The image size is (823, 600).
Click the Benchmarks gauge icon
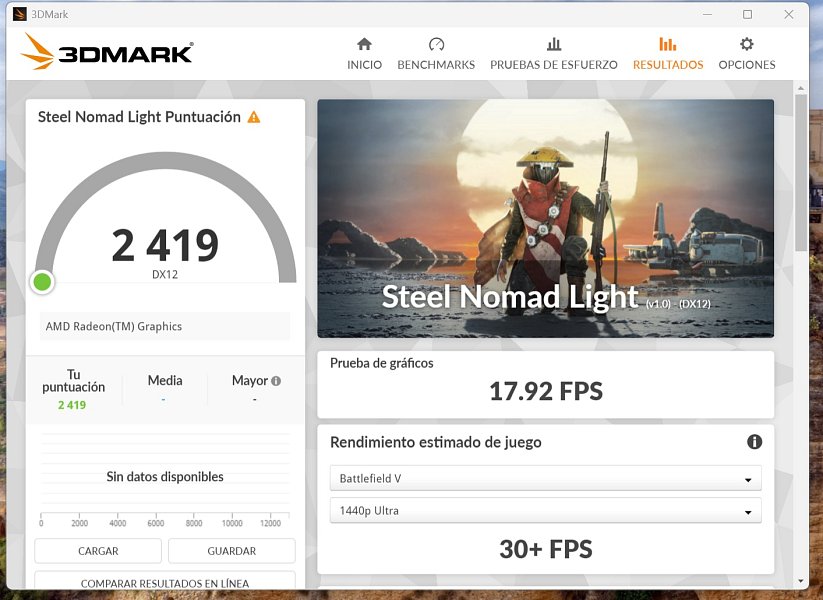436,44
